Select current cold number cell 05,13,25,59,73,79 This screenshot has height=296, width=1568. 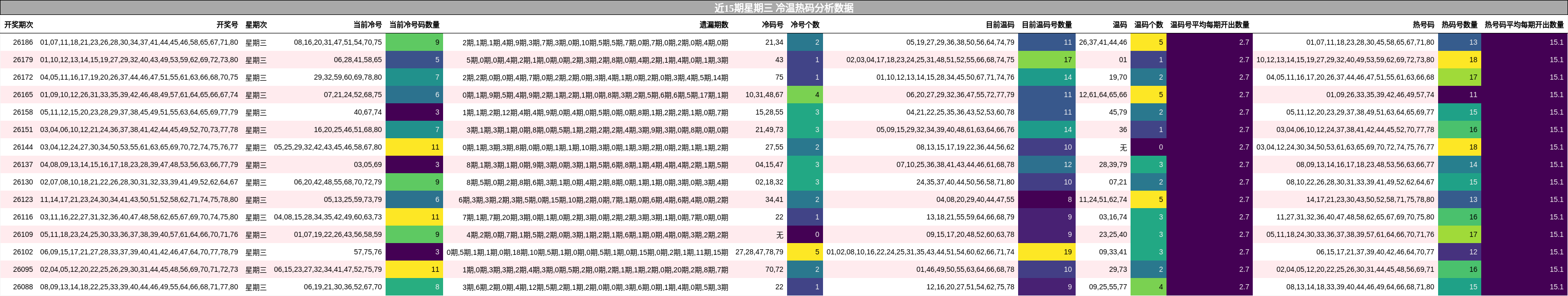click(353, 200)
